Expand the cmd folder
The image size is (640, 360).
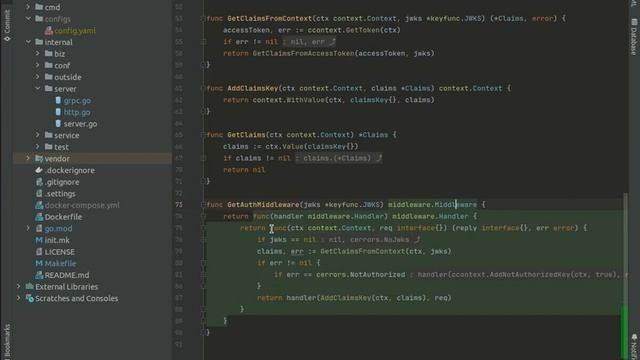click(28, 7)
